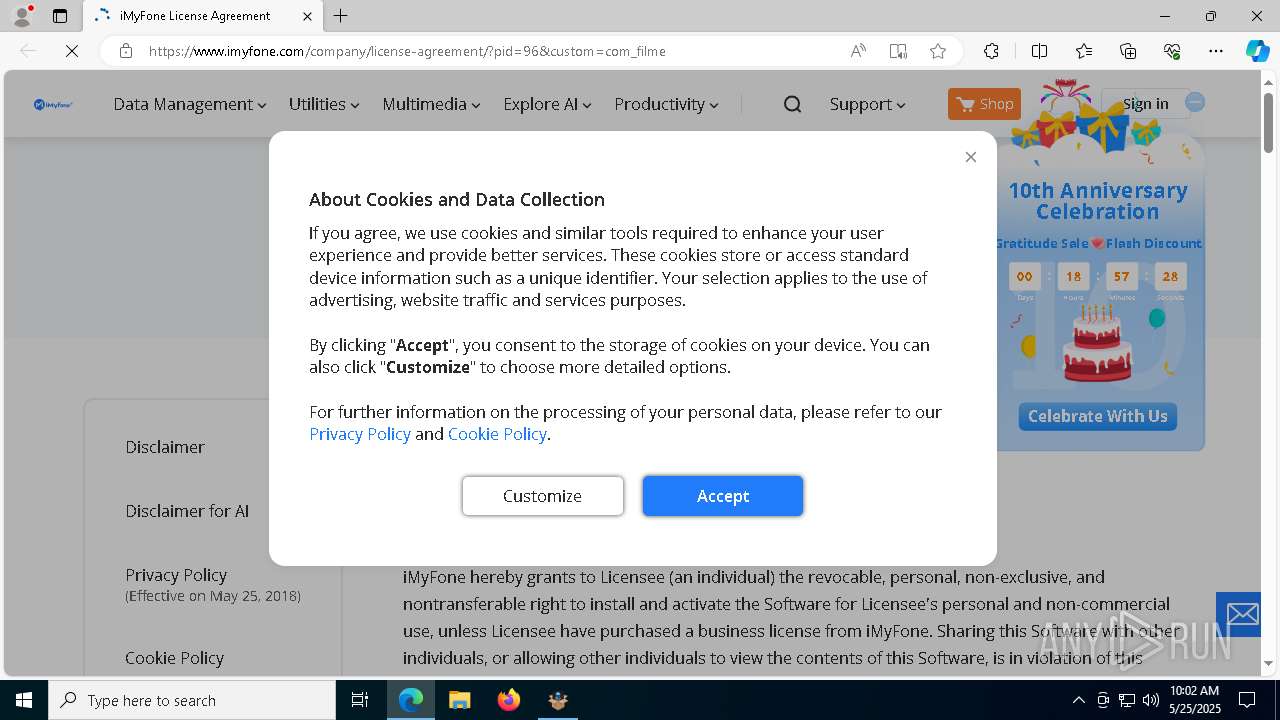Open browser Collections
1280x720 pixels.
[x=1128, y=51]
